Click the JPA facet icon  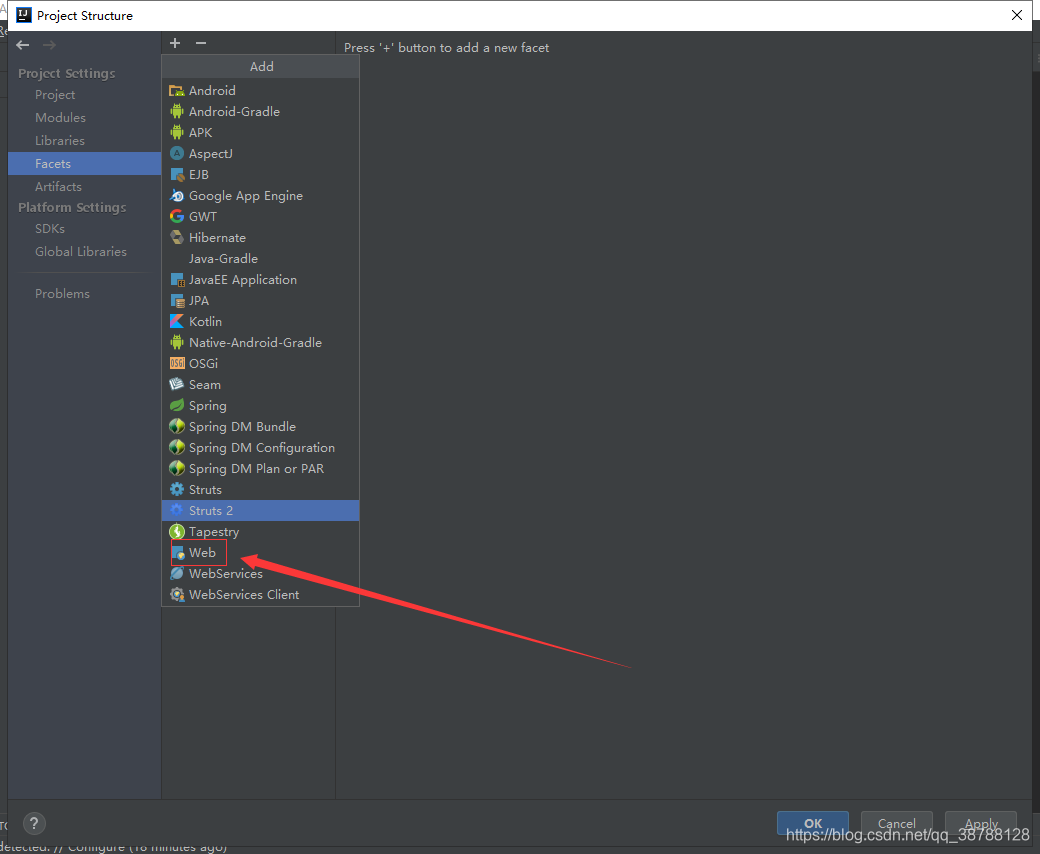177,301
